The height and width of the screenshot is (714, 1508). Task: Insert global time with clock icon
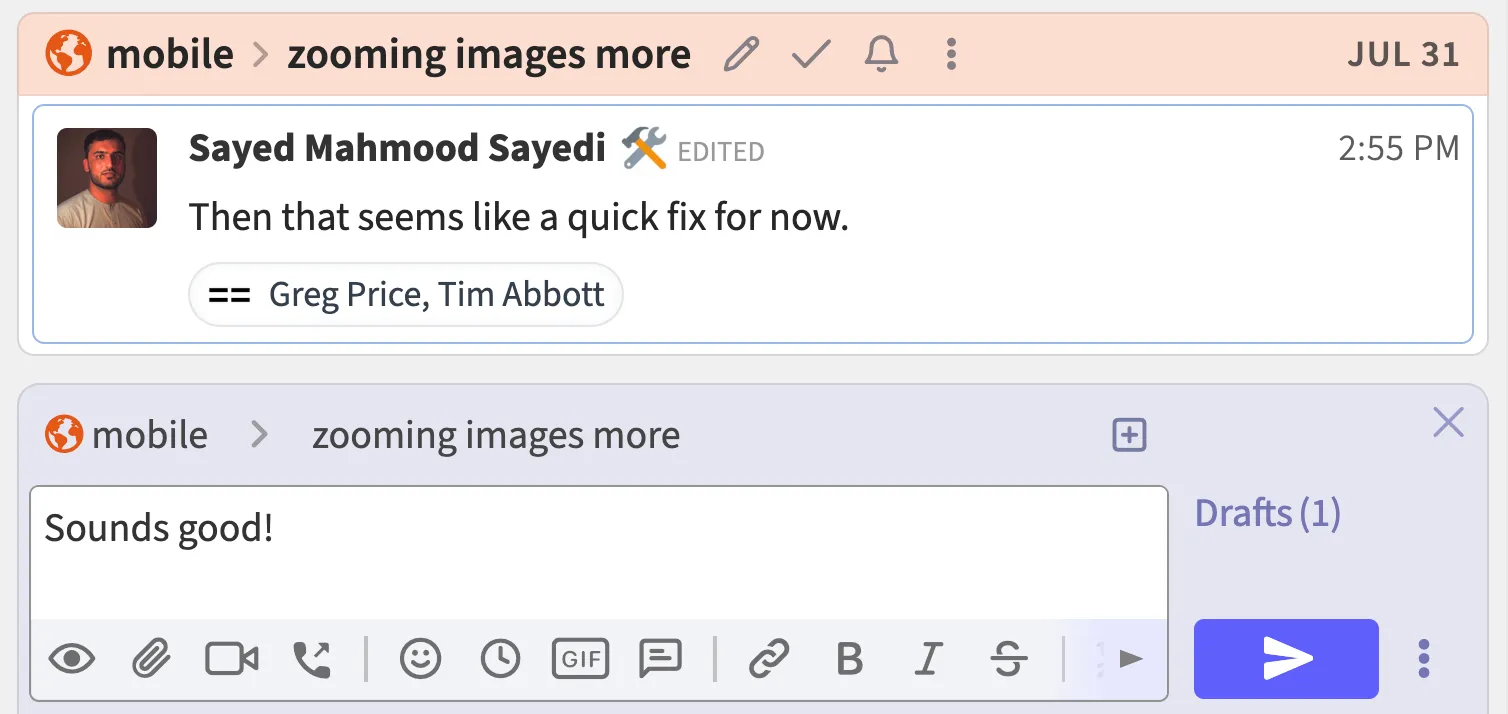pos(500,659)
